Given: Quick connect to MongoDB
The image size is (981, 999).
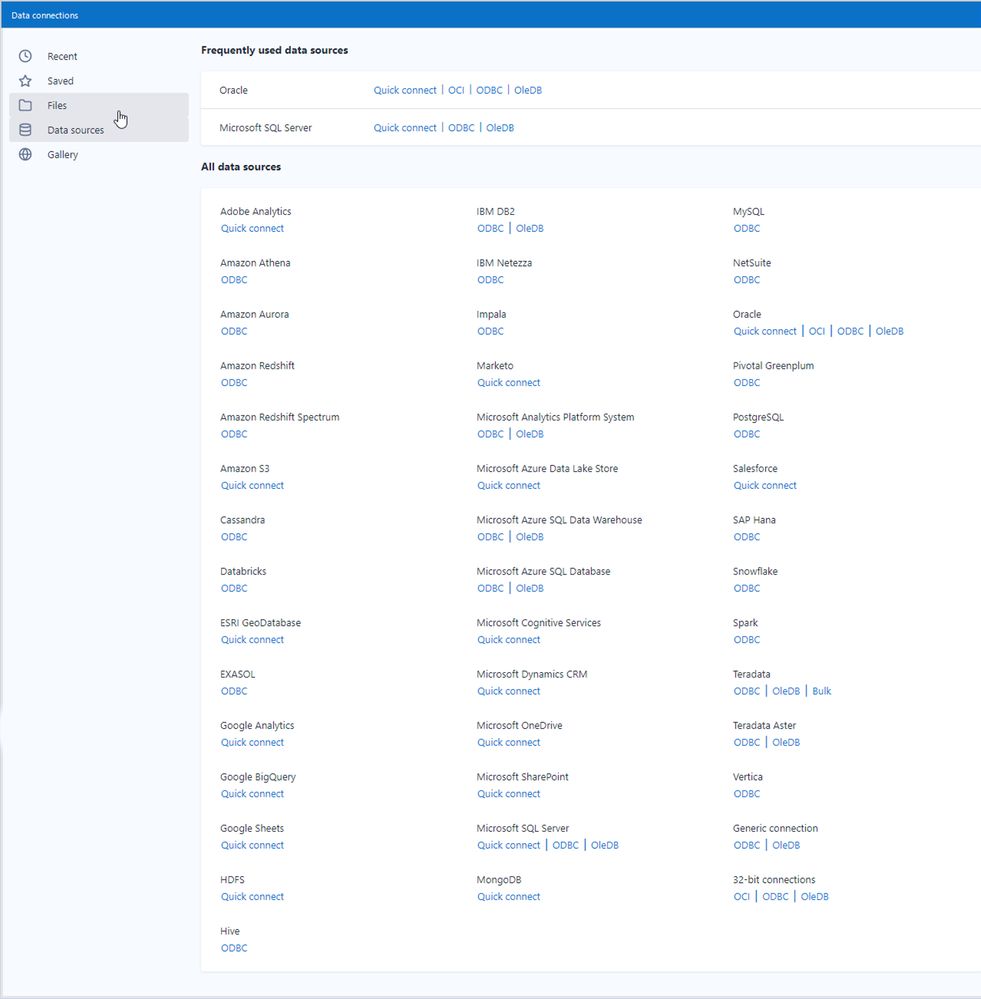Looking at the screenshot, I should pos(508,897).
